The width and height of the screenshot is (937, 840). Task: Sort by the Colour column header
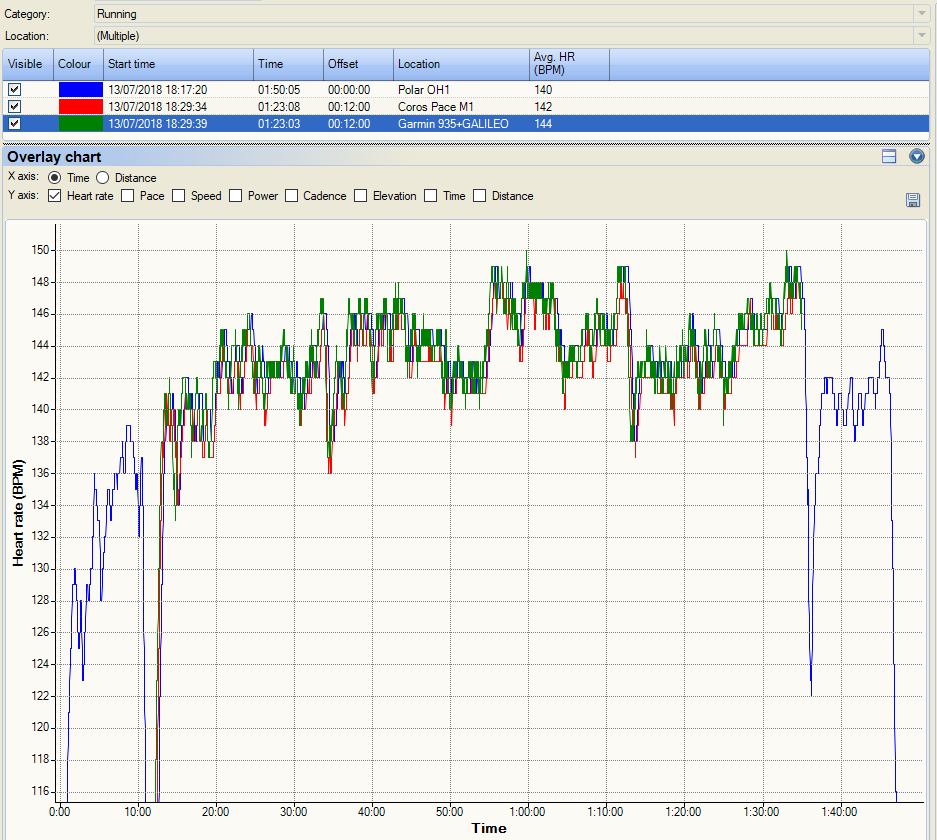click(x=78, y=64)
